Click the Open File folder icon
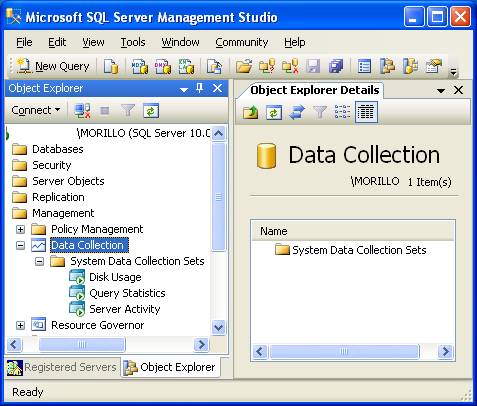Viewport: 477px width, 406px height. tap(244, 66)
